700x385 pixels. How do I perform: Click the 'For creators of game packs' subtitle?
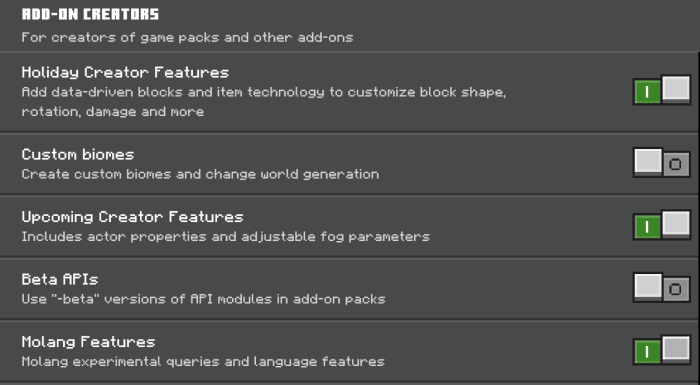(x=187, y=38)
